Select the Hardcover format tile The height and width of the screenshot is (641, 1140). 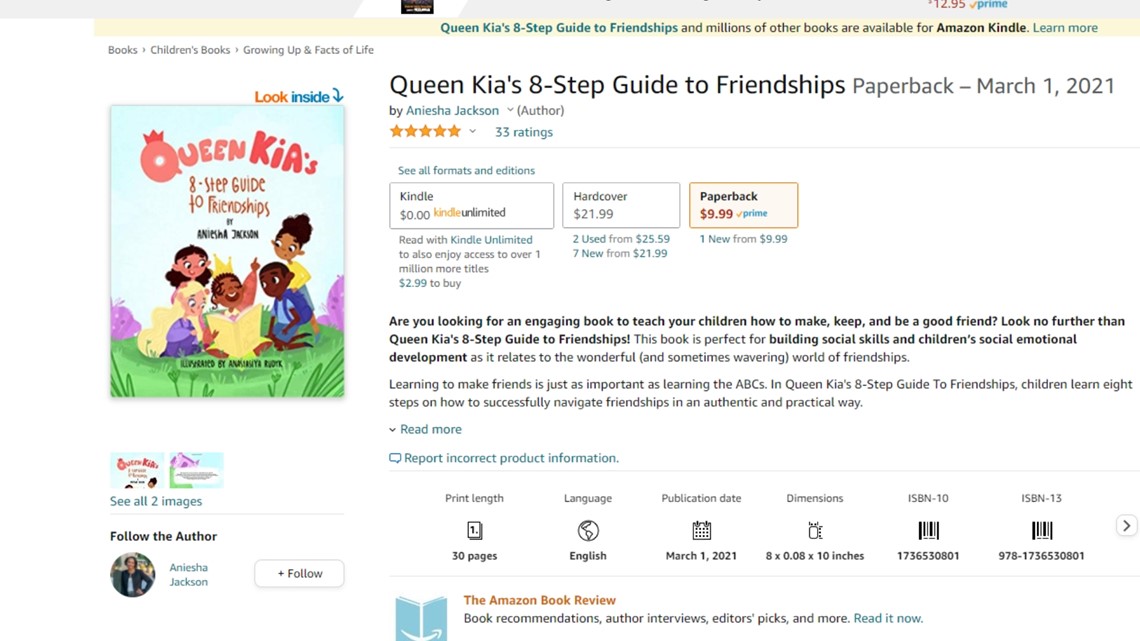(620, 204)
